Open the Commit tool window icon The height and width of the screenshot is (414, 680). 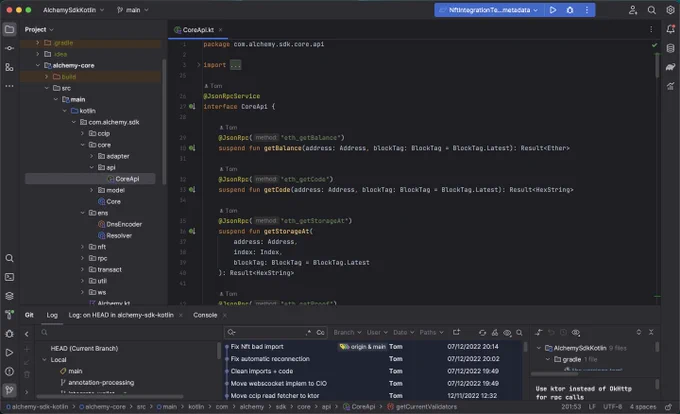pos(9,48)
